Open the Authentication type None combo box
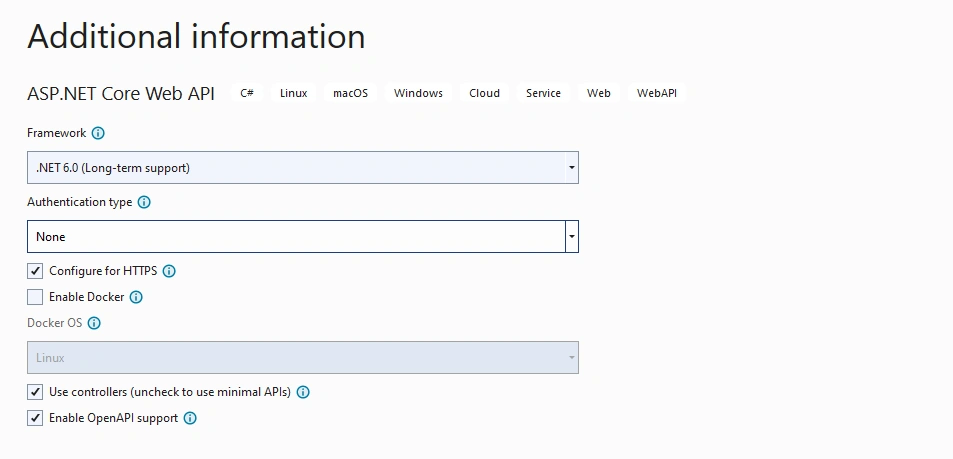Image resolution: width=953 pixels, height=459 pixels. 303,236
